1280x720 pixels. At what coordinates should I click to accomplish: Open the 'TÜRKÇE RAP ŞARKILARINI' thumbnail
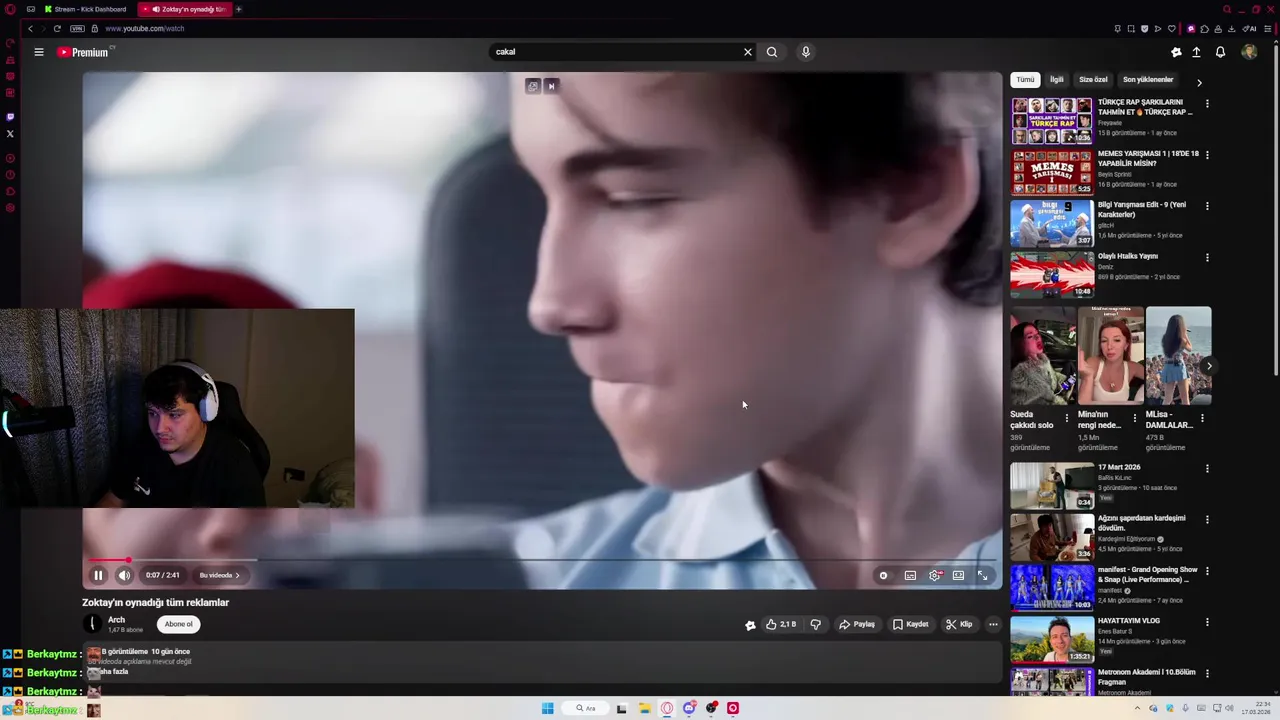pyautogui.click(x=1052, y=120)
